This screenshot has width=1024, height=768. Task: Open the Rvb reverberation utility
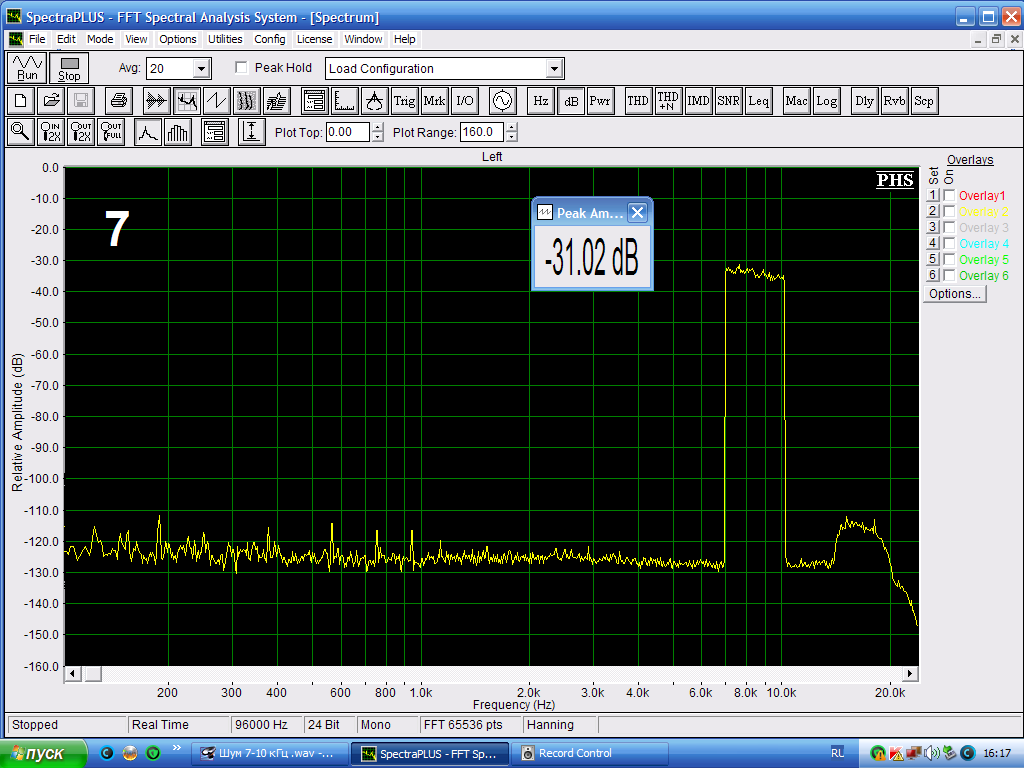(x=894, y=101)
